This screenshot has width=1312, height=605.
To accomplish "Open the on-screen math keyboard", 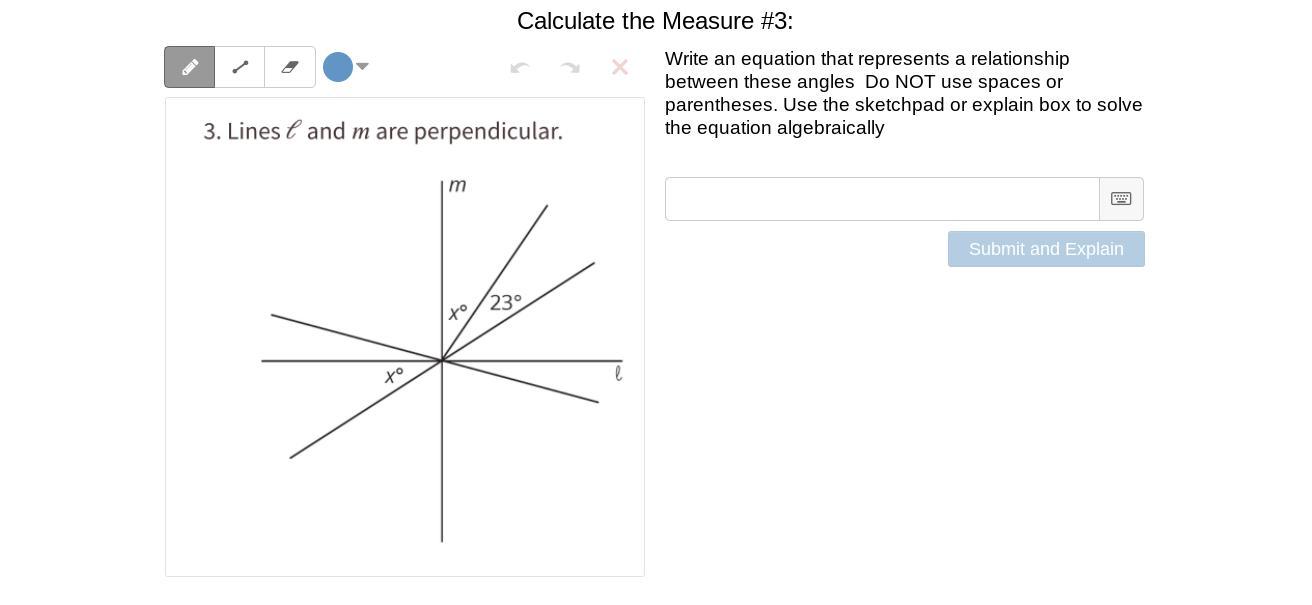I will pyautogui.click(x=1121, y=199).
